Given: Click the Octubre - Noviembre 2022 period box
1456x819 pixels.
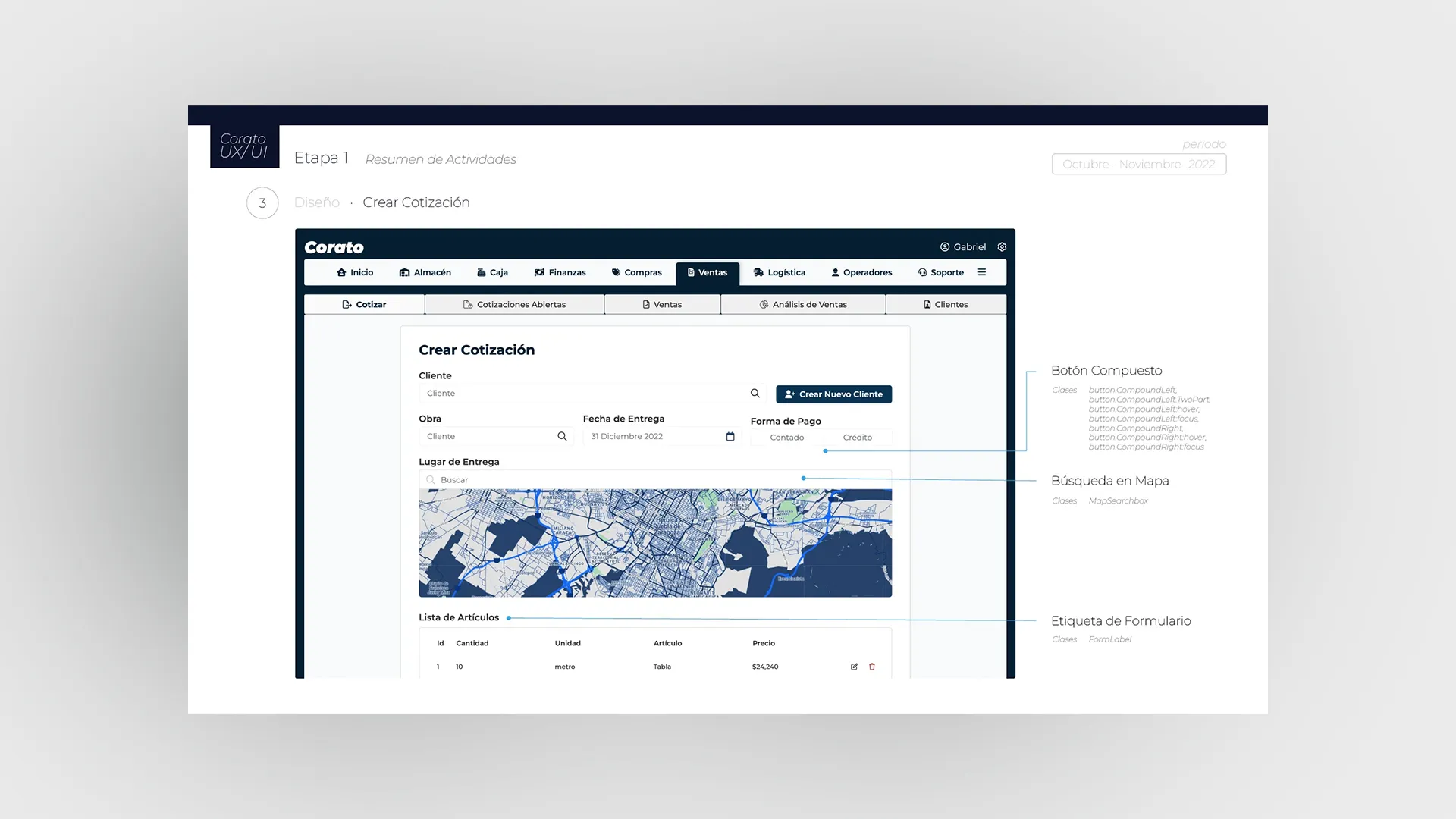Looking at the screenshot, I should click(1138, 165).
